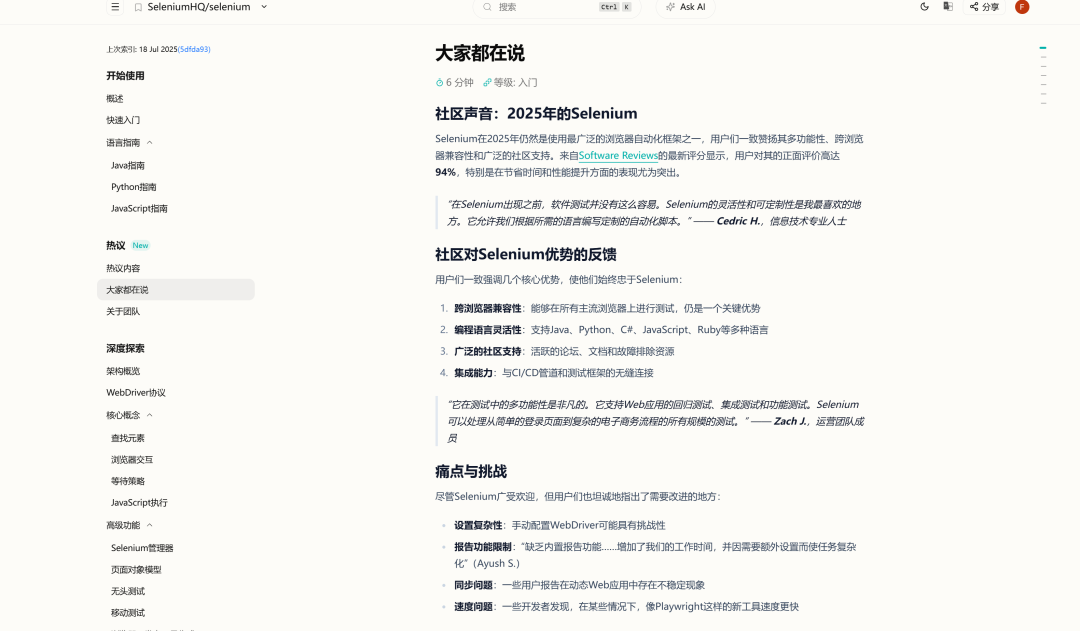
Task: Toggle dark mode moon icon
Action: [924, 7]
